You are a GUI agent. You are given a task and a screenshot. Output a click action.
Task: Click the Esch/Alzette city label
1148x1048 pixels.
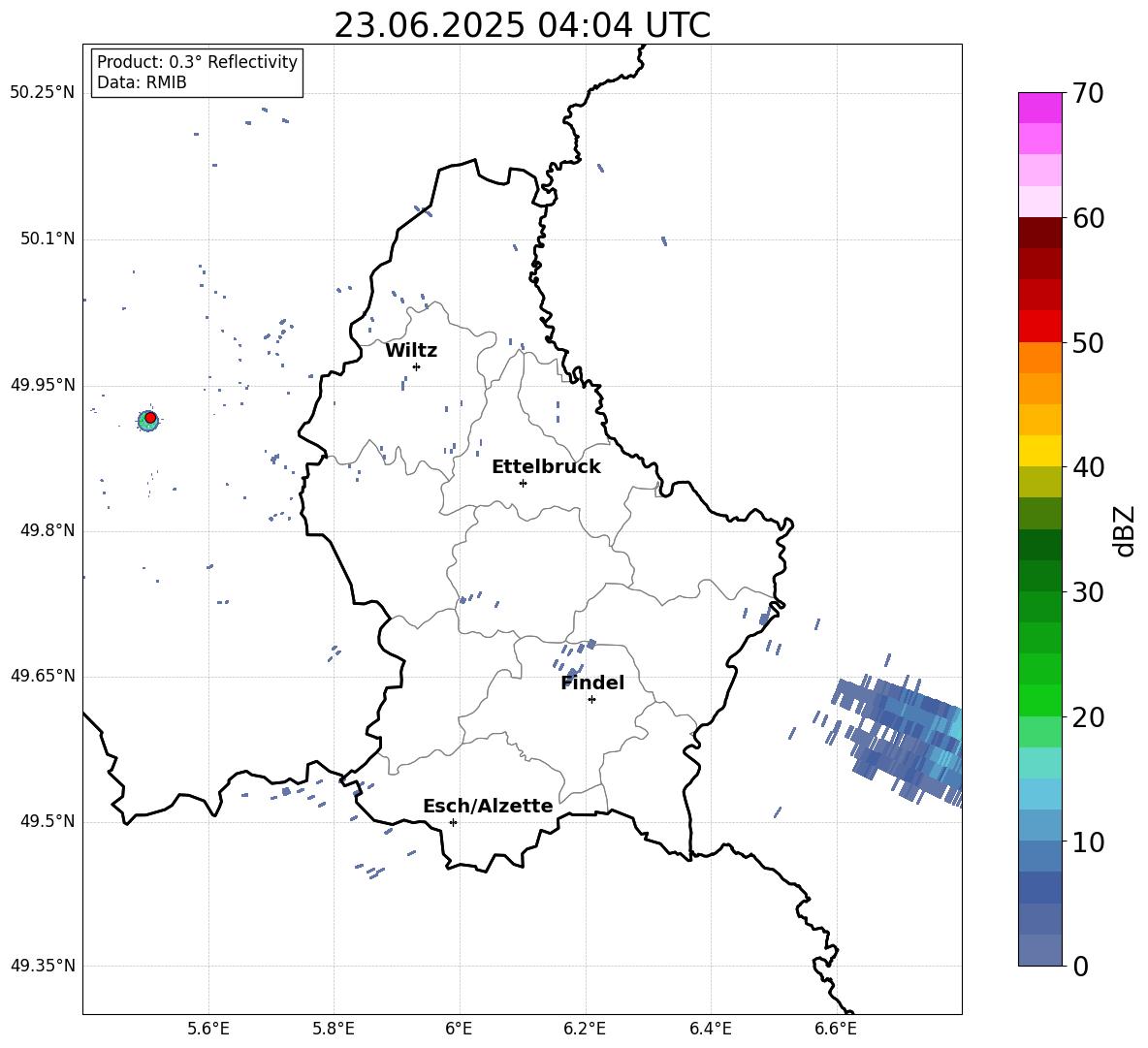click(488, 806)
